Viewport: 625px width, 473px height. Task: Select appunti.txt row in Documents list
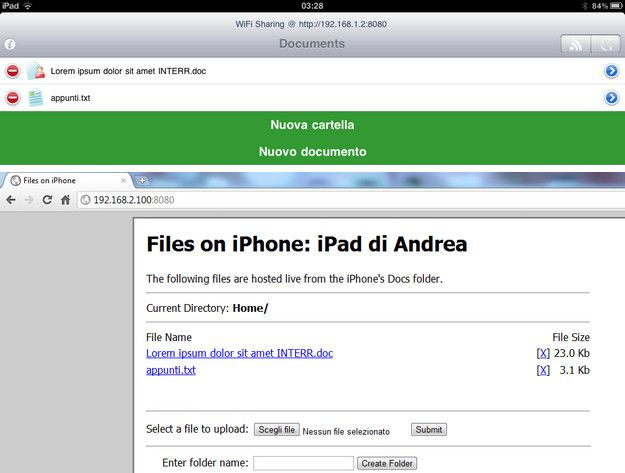(x=312, y=98)
